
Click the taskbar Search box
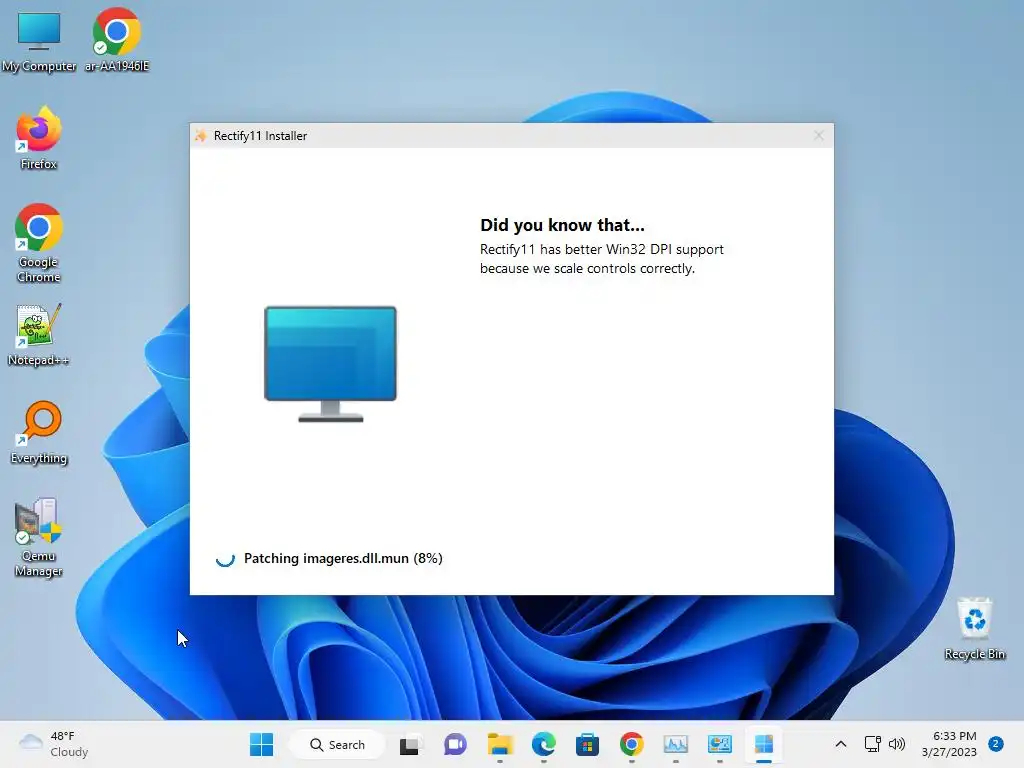pyautogui.click(x=338, y=744)
